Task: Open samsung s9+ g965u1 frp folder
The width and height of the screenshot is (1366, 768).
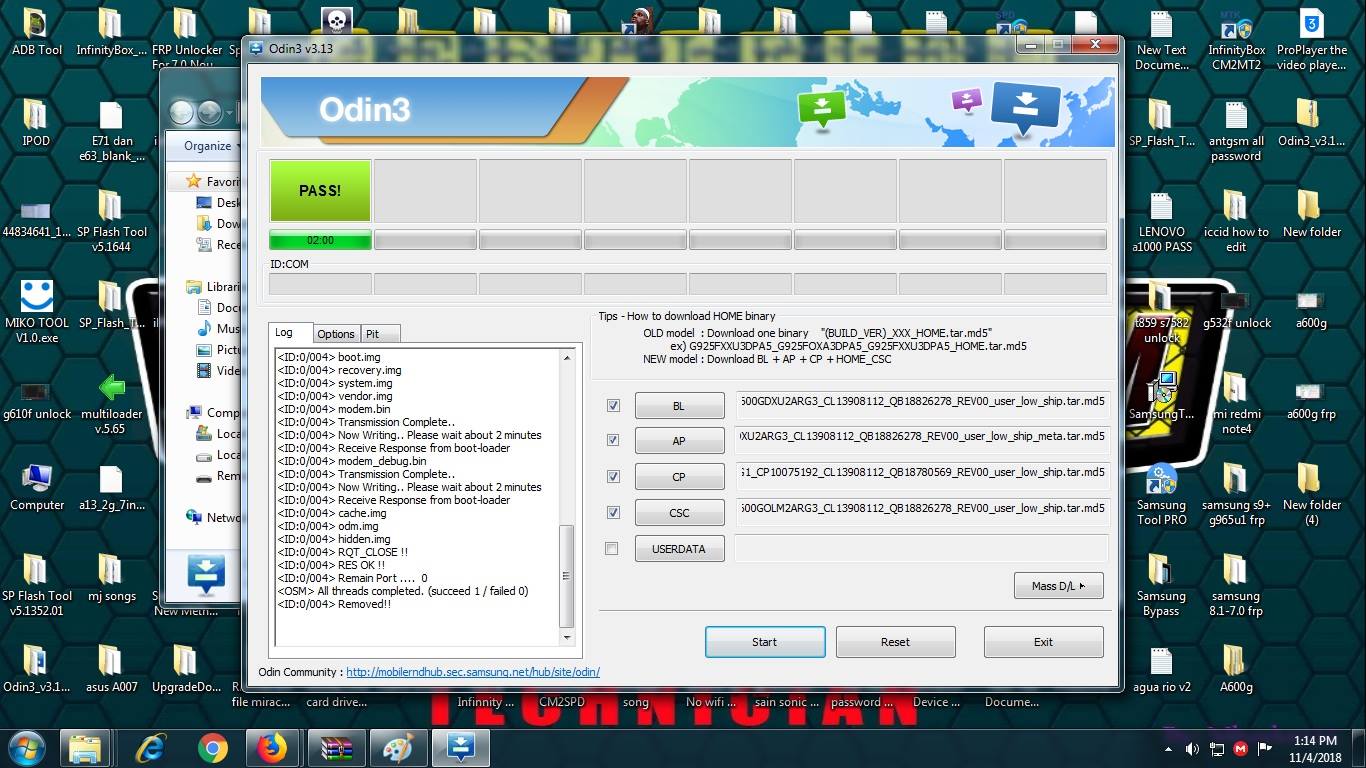Action: click(x=1237, y=495)
